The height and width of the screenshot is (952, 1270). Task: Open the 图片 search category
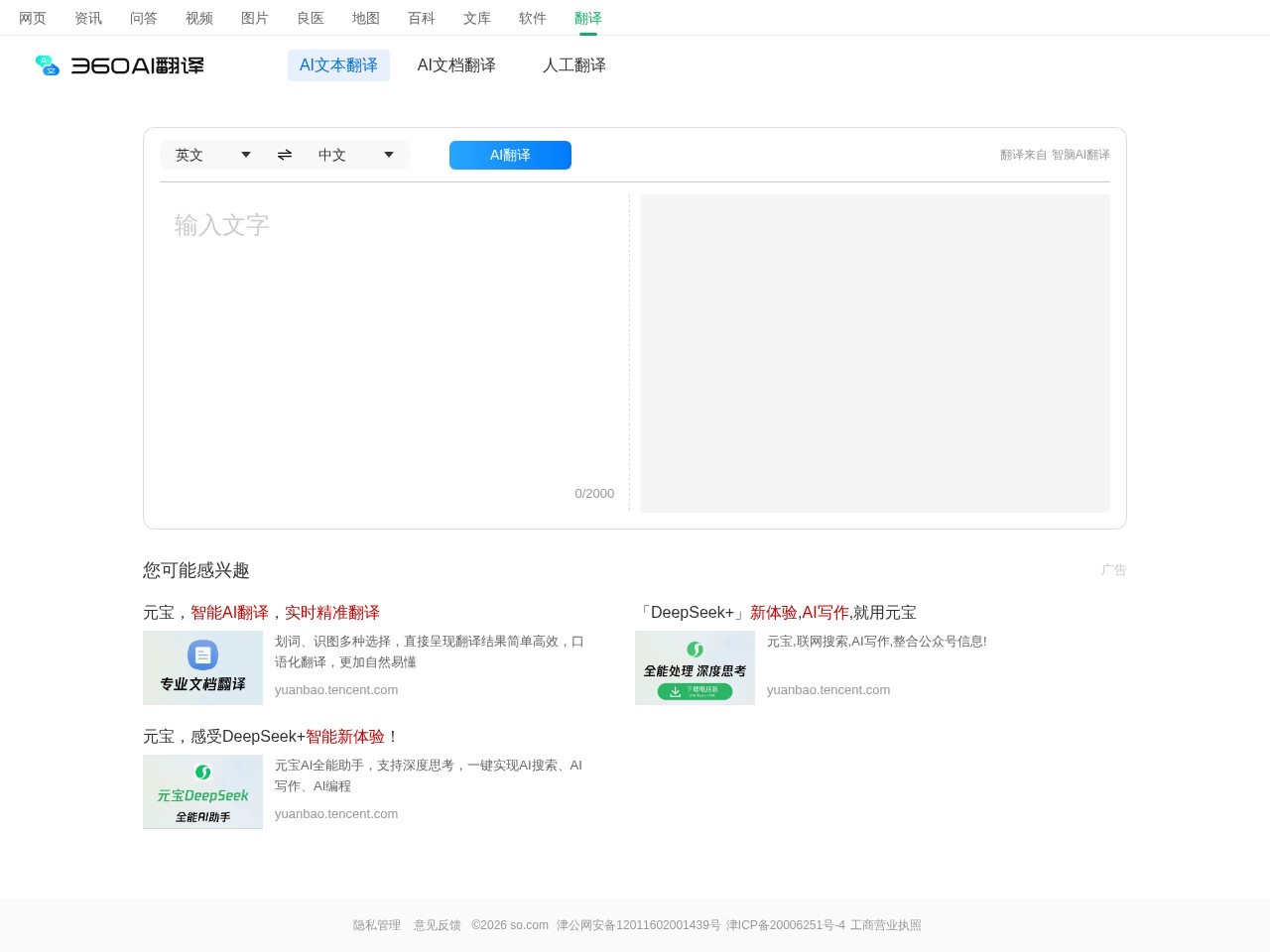point(255,18)
